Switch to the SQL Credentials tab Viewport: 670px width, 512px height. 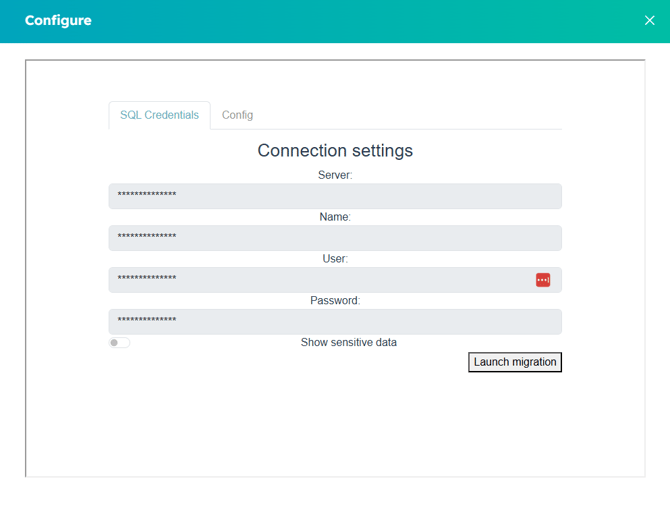click(x=159, y=115)
